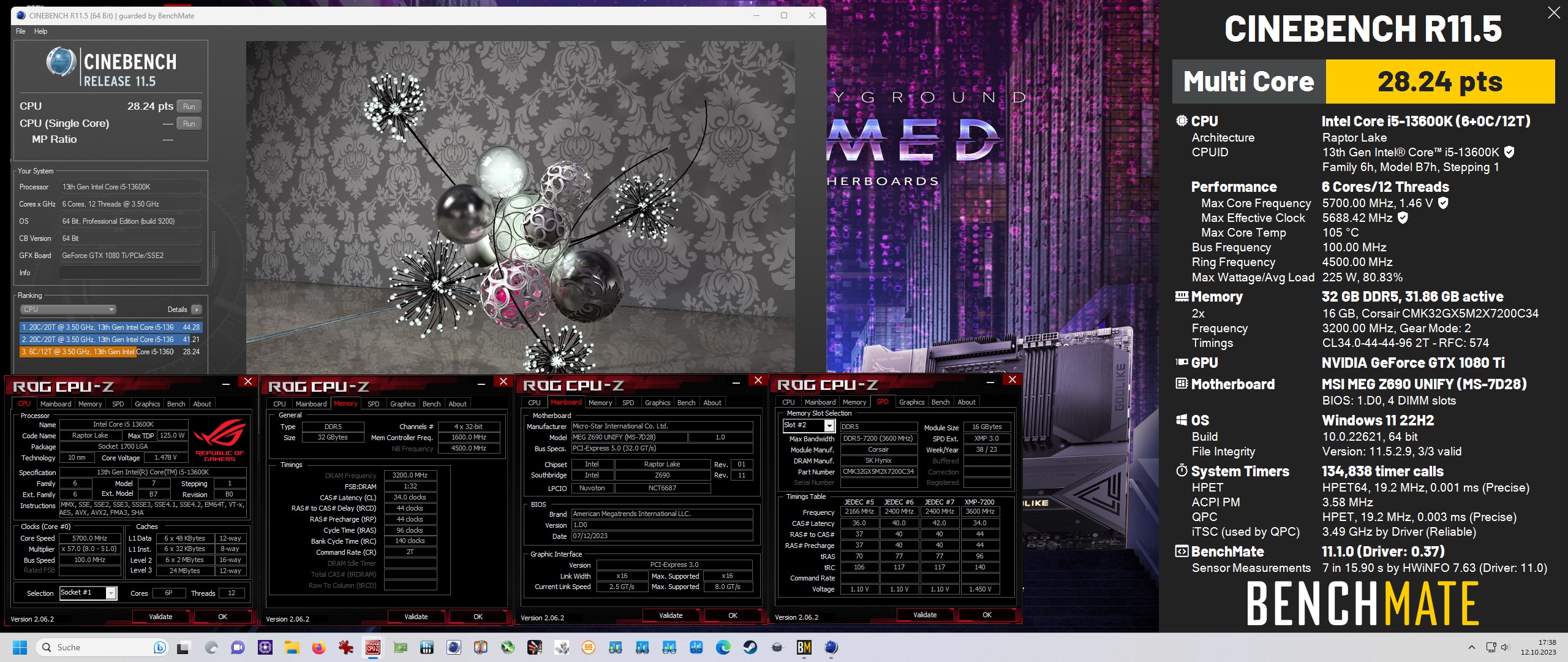The height and width of the screenshot is (662, 1568).
Task: Click the Cinebench Info text field
Action: (x=130, y=273)
